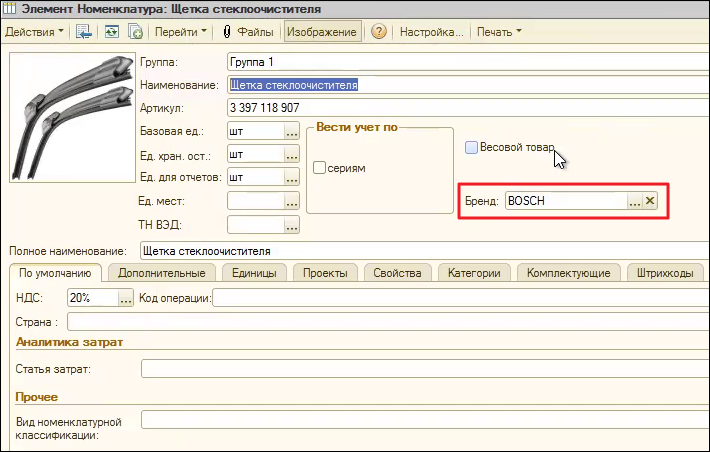Screen dimensions: 710x452
Task: Open selection for ТН ВЭД field
Action: pos(292,225)
